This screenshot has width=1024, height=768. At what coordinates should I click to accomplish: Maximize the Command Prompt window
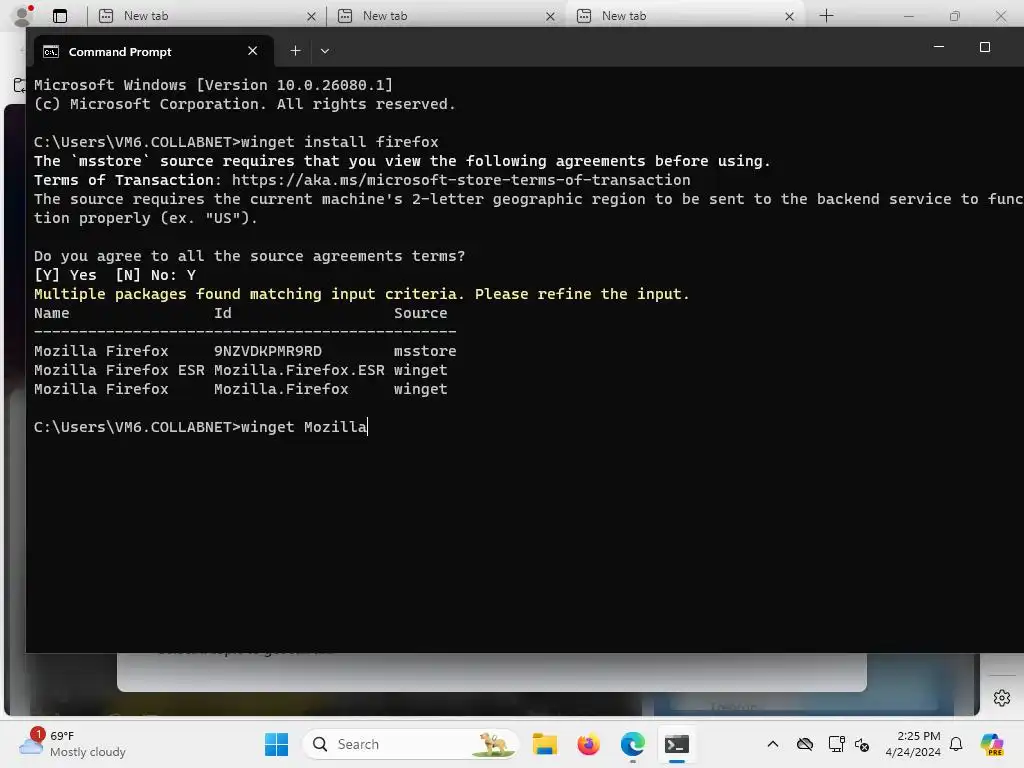coord(985,47)
